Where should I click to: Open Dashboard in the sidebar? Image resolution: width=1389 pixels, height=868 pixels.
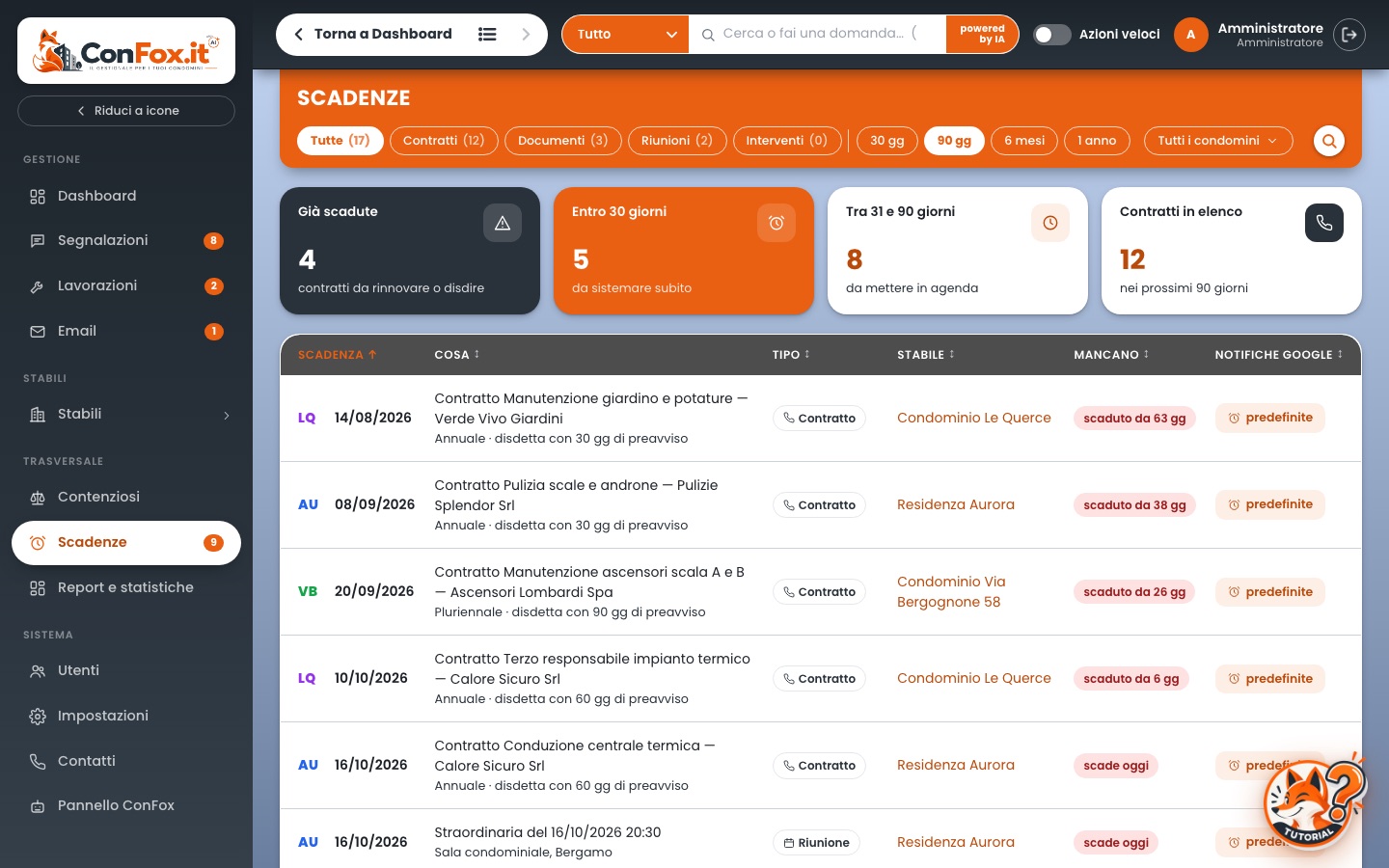(x=126, y=196)
